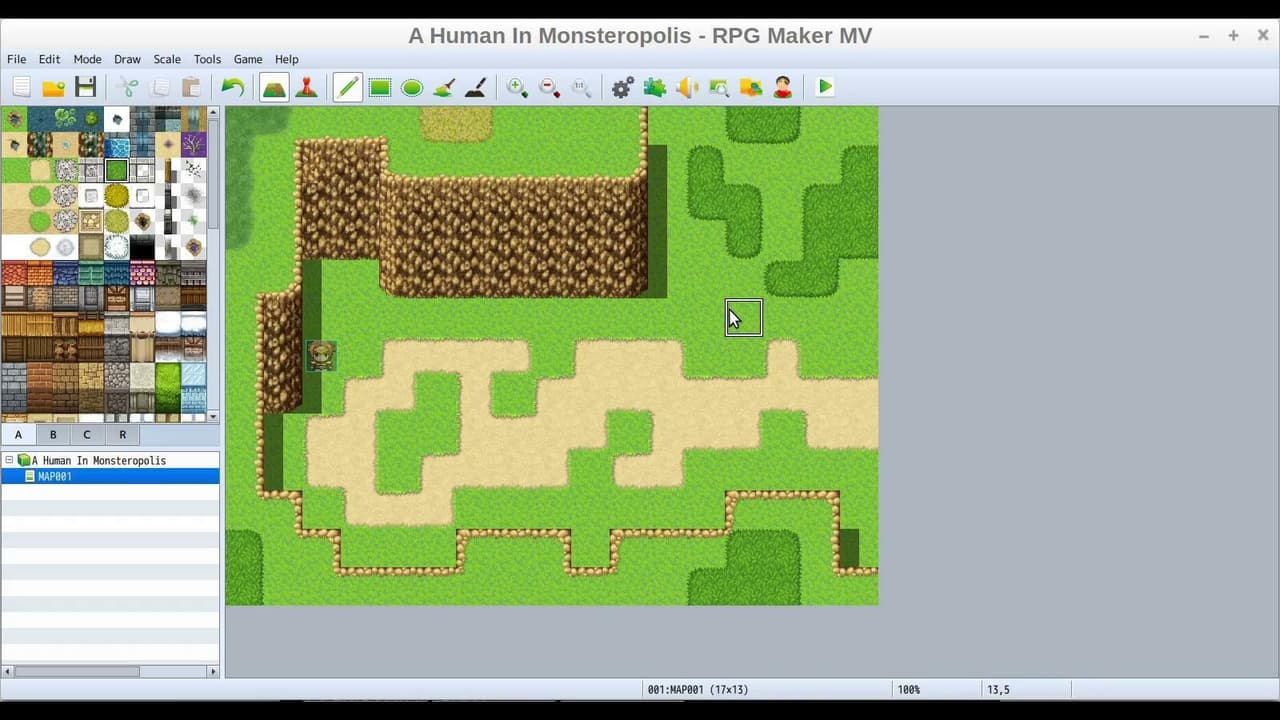Click the tileset palette scroll down arrow
This screenshot has height=720, width=1280.
click(x=213, y=416)
